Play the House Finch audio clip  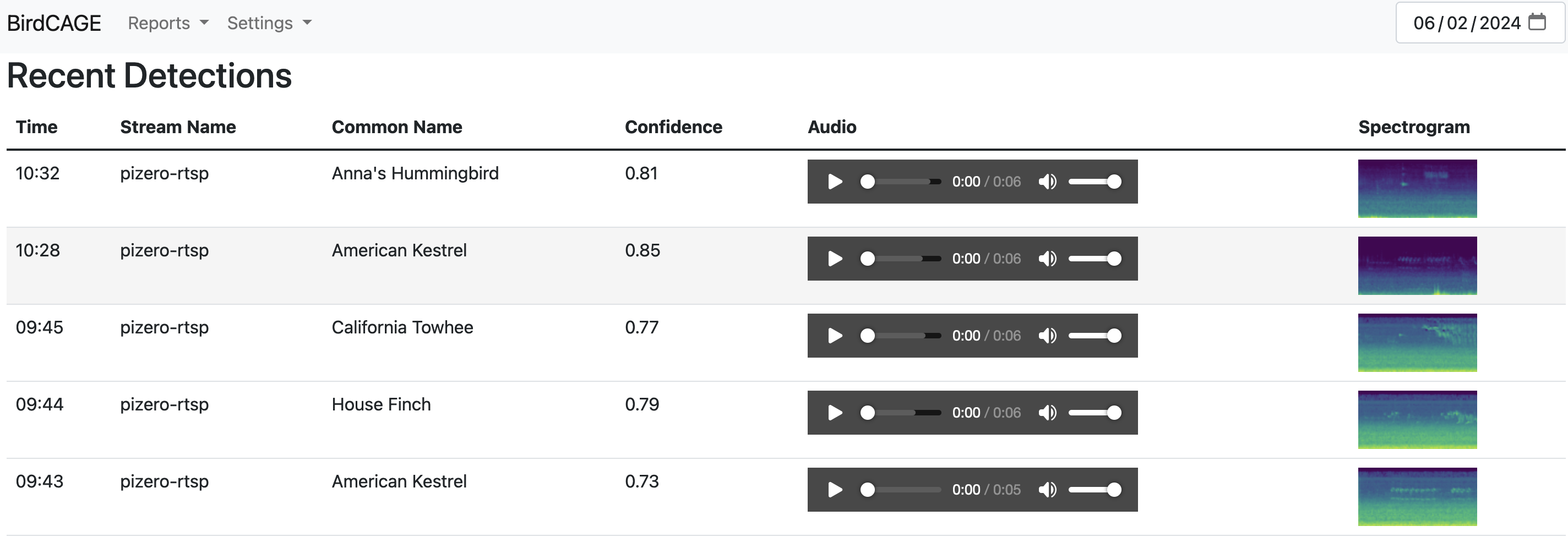pyautogui.click(x=835, y=413)
